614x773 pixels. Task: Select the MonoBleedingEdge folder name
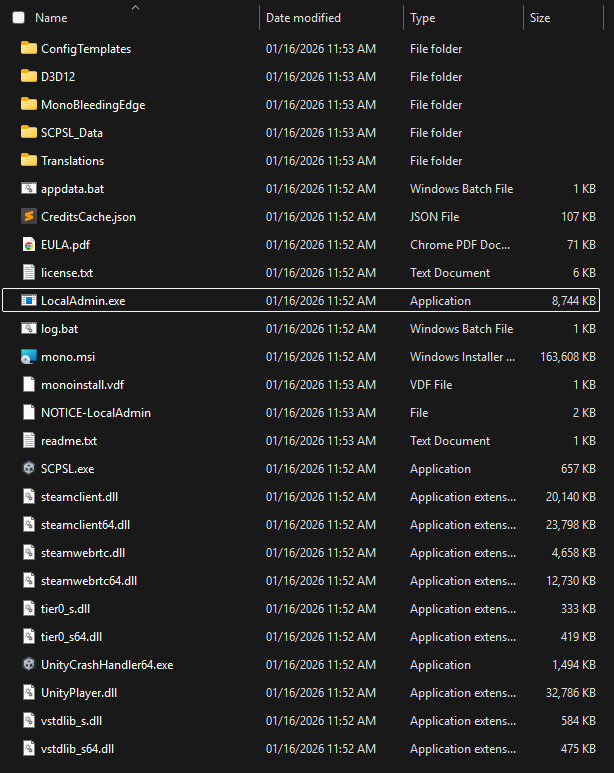tap(93, 105)
